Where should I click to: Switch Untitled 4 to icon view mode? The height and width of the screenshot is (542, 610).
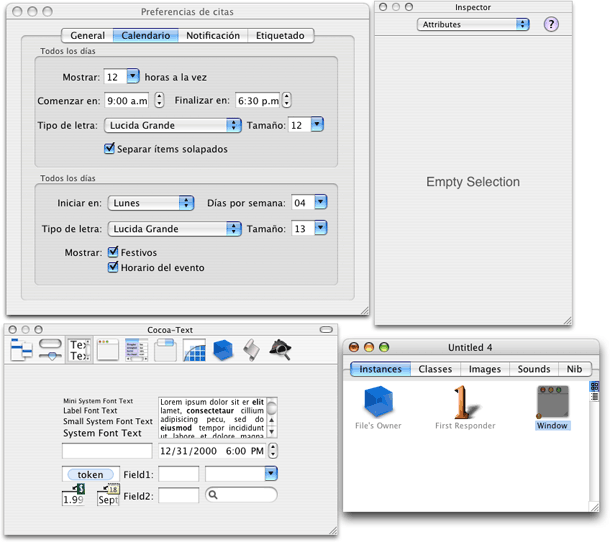pyautogui.click(x=594, y=386)
